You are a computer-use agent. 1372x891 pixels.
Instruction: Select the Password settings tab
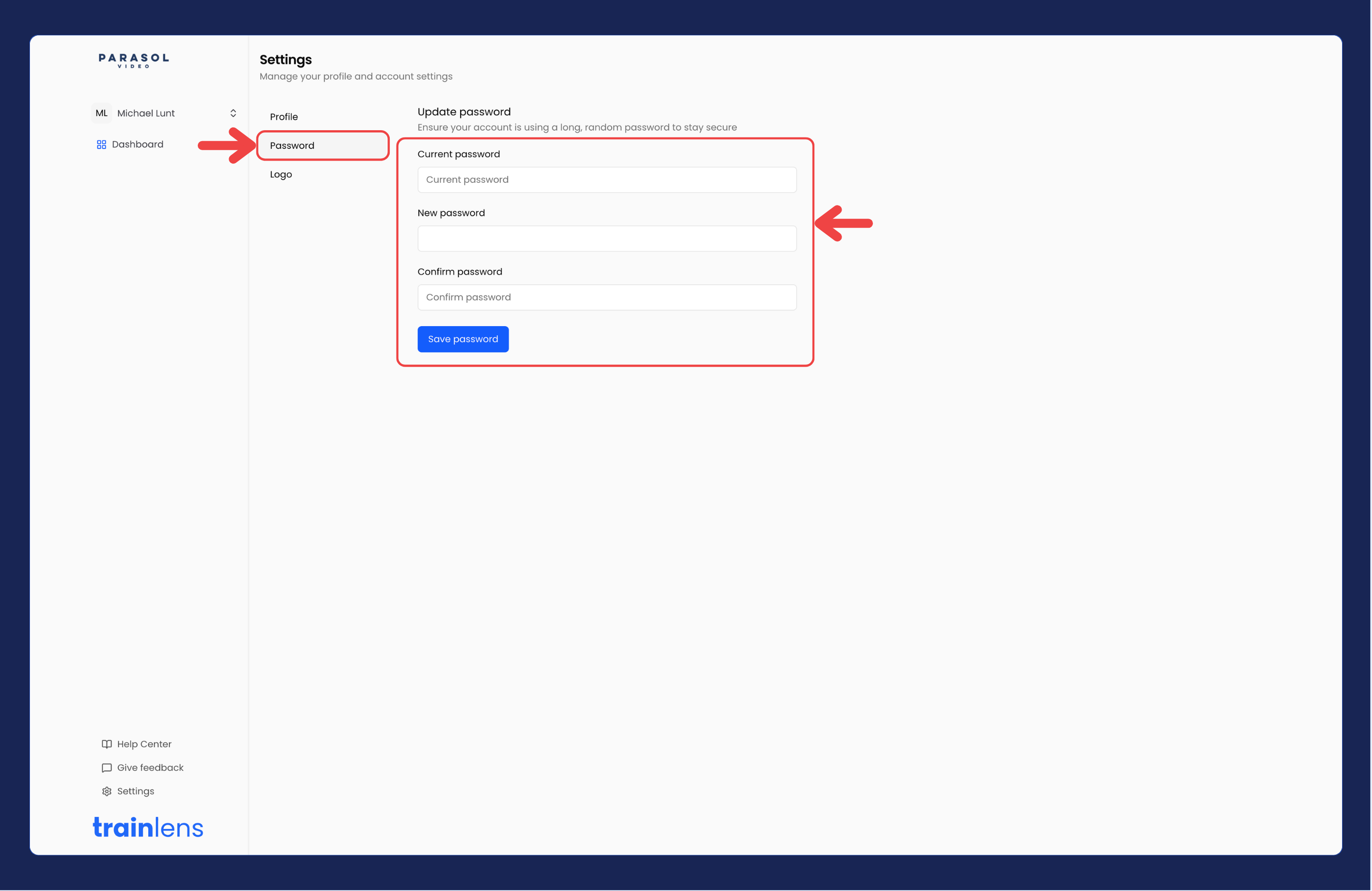pos(323,145)
